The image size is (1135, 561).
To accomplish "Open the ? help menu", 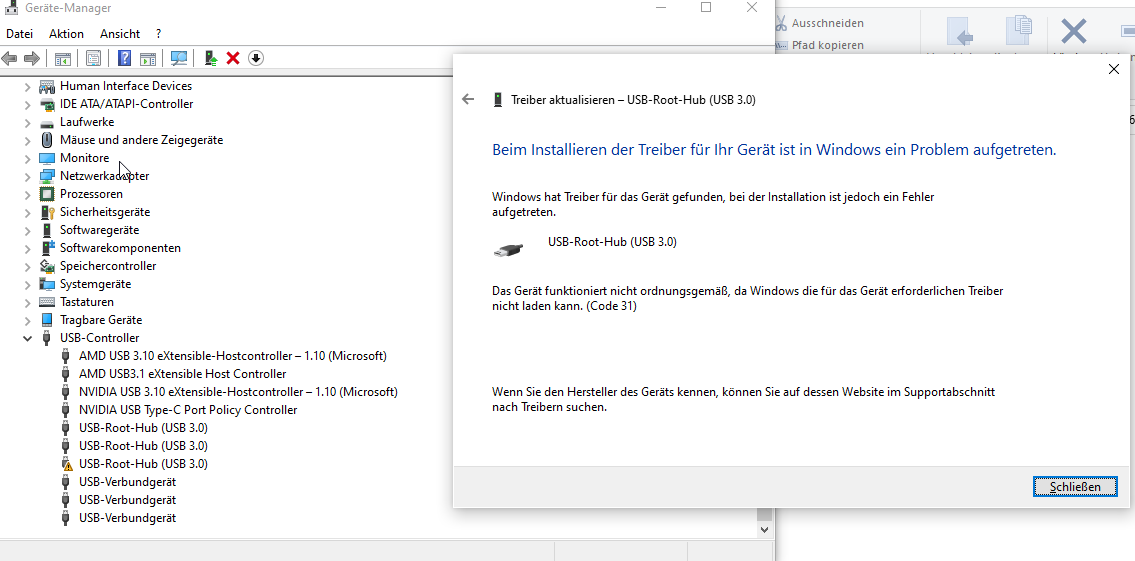I will [x=159, y=33].
